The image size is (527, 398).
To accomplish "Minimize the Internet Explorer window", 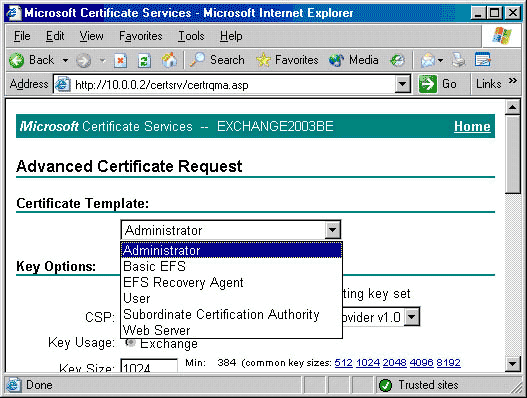I will point(478,13).
